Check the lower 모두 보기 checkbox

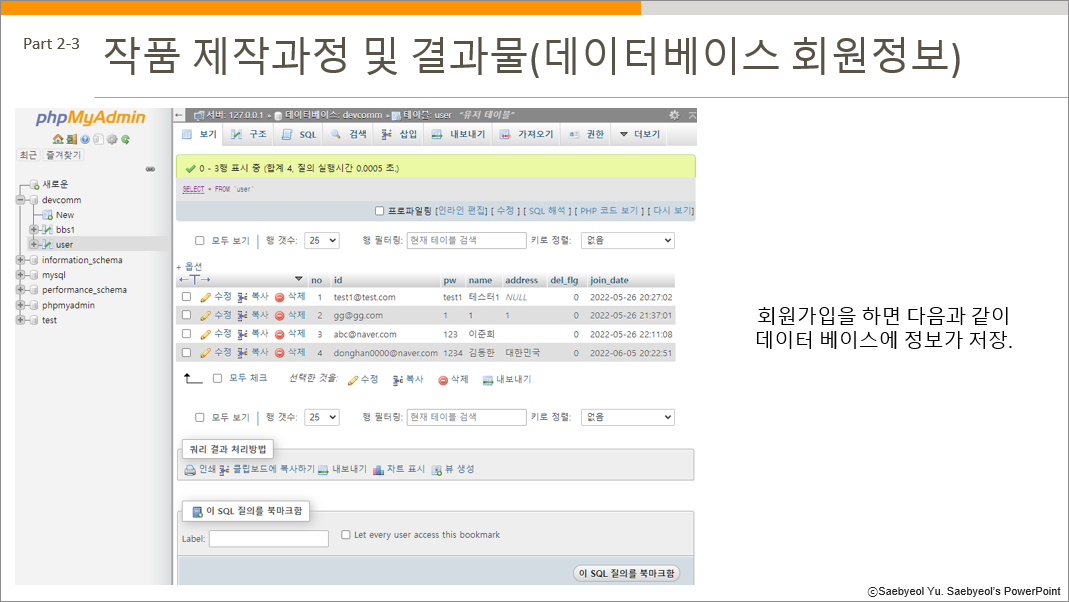point(200,417)
